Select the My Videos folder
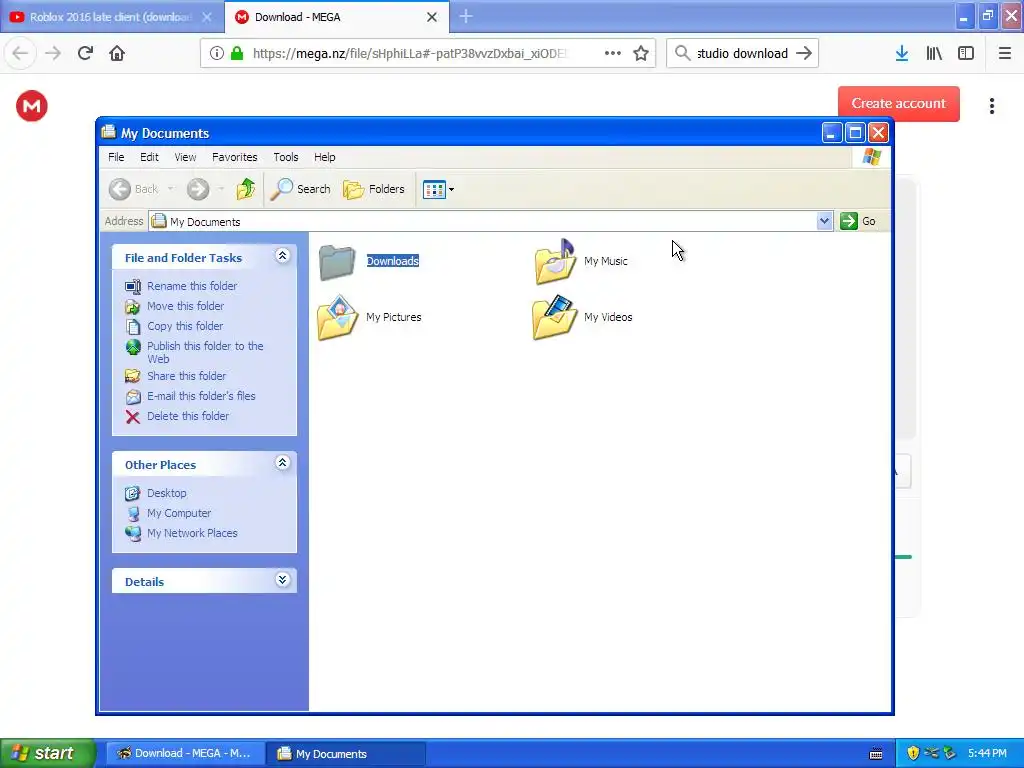 (583, 317)
